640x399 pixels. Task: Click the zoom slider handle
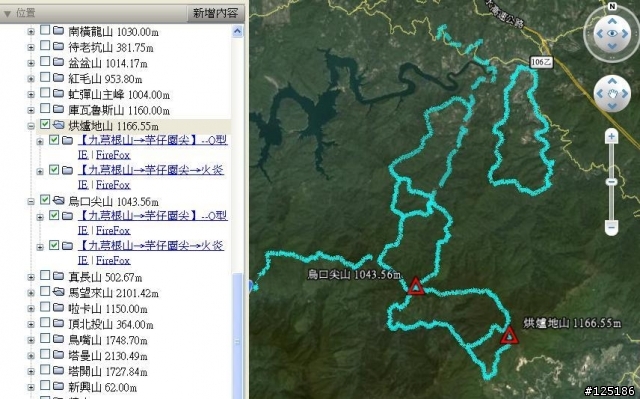[x=611, y=182]
